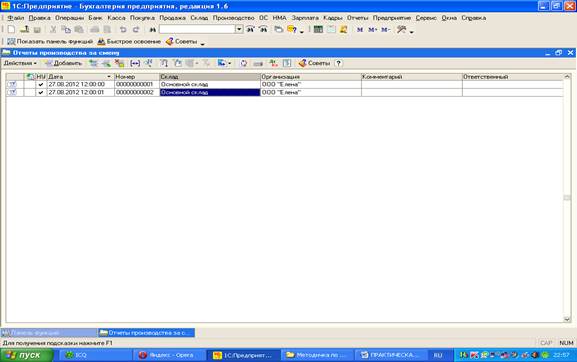Open the Зарплата menu
The width and height of the screenshot is (577, 362).
(305, 18)
